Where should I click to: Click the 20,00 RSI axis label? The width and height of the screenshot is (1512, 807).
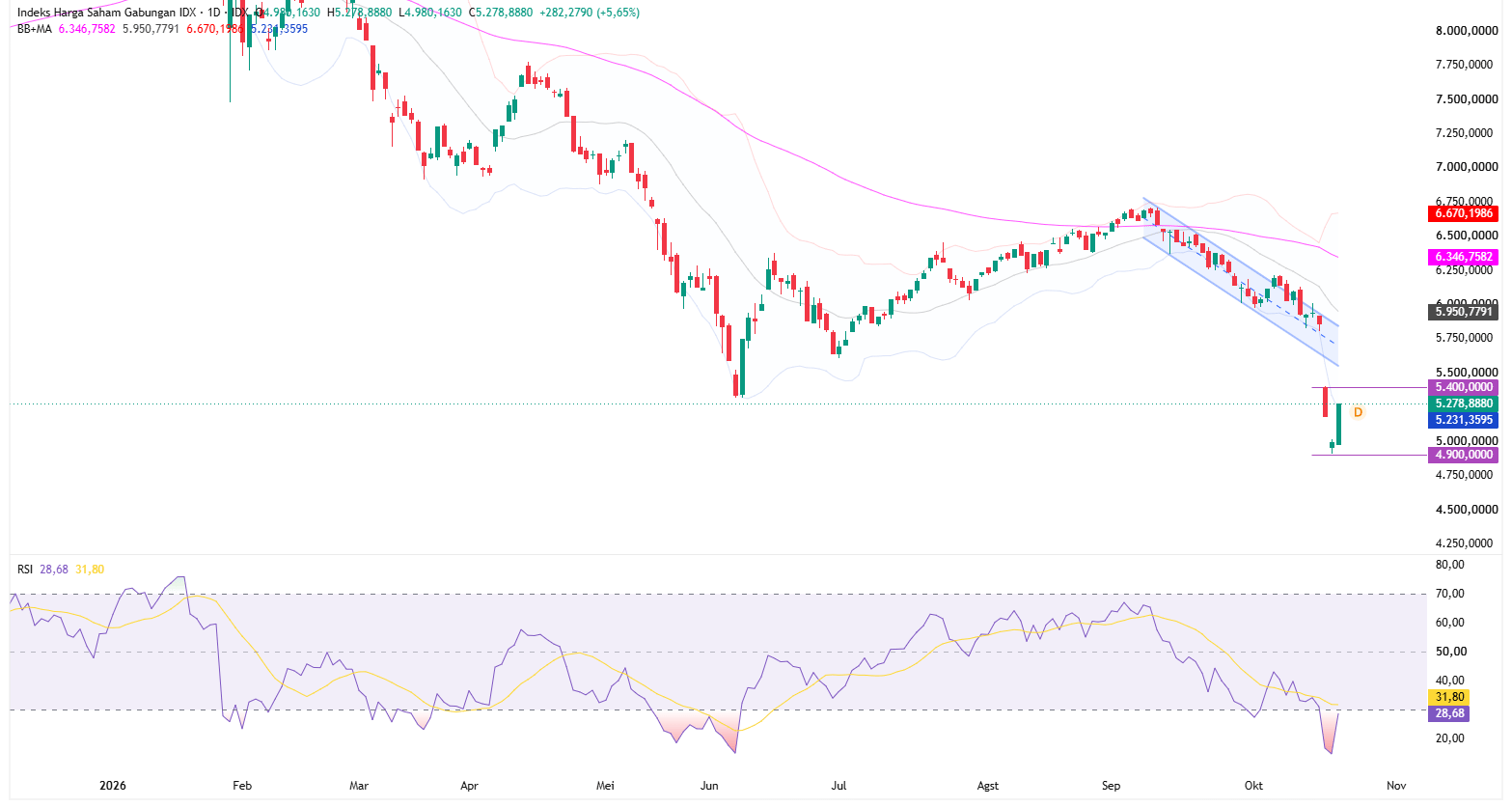pos(1450,738)
